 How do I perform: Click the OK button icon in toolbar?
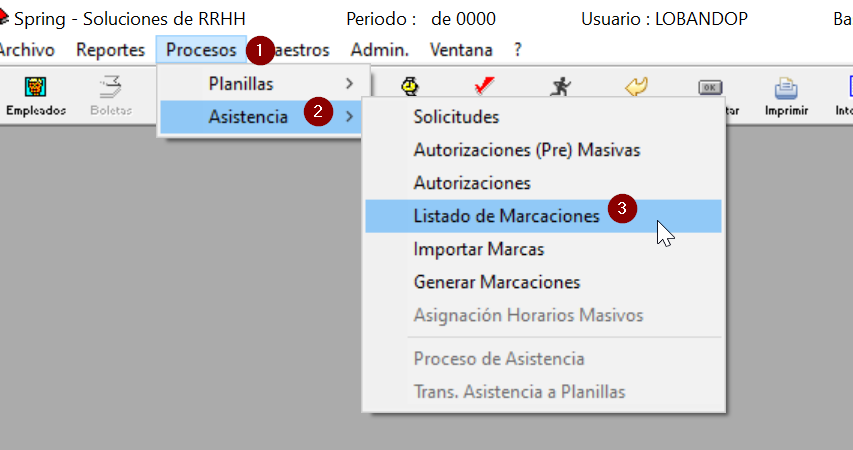point(710,87)
